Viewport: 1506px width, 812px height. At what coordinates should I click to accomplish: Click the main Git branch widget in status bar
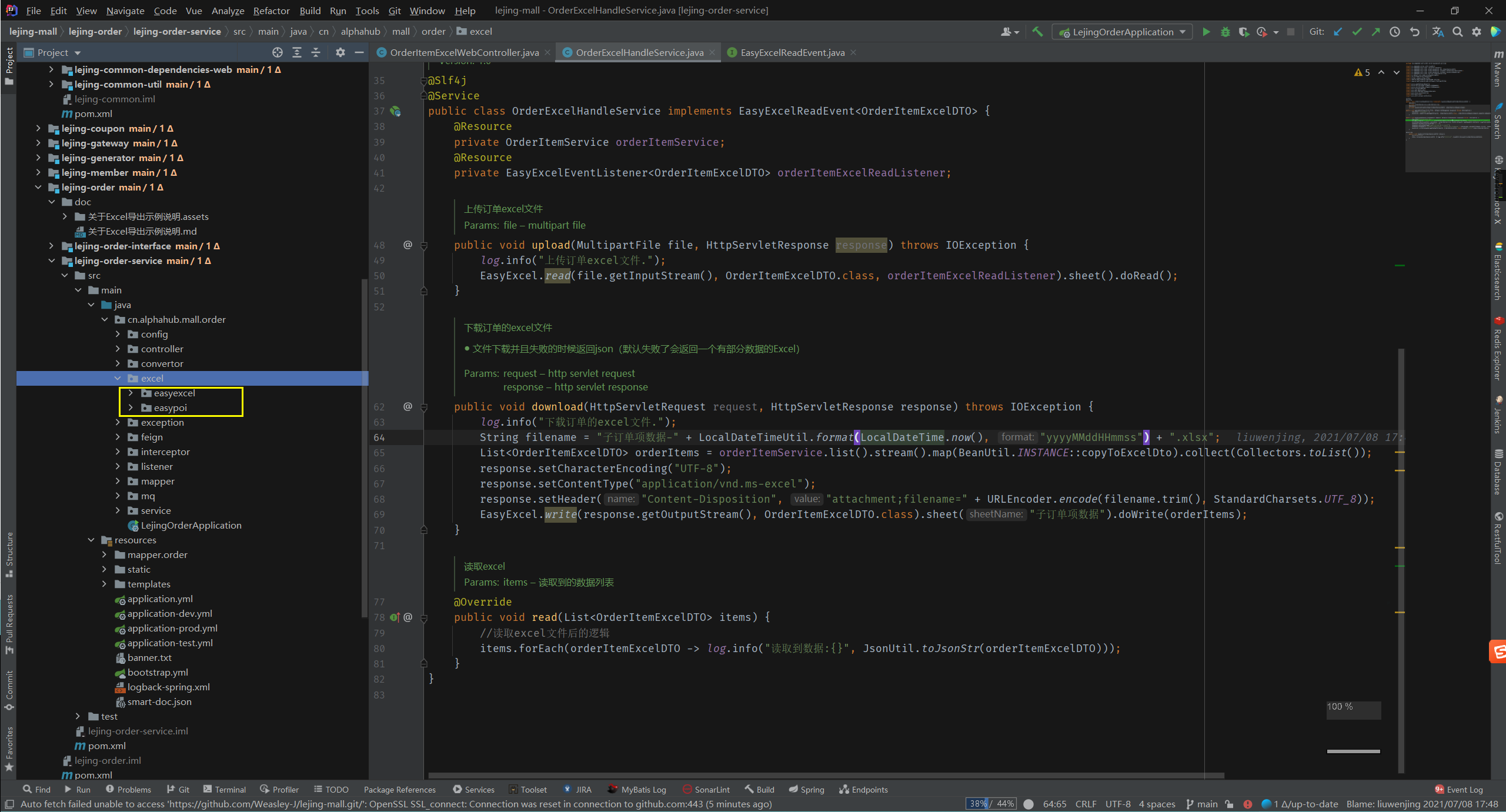pos(1202,804)
